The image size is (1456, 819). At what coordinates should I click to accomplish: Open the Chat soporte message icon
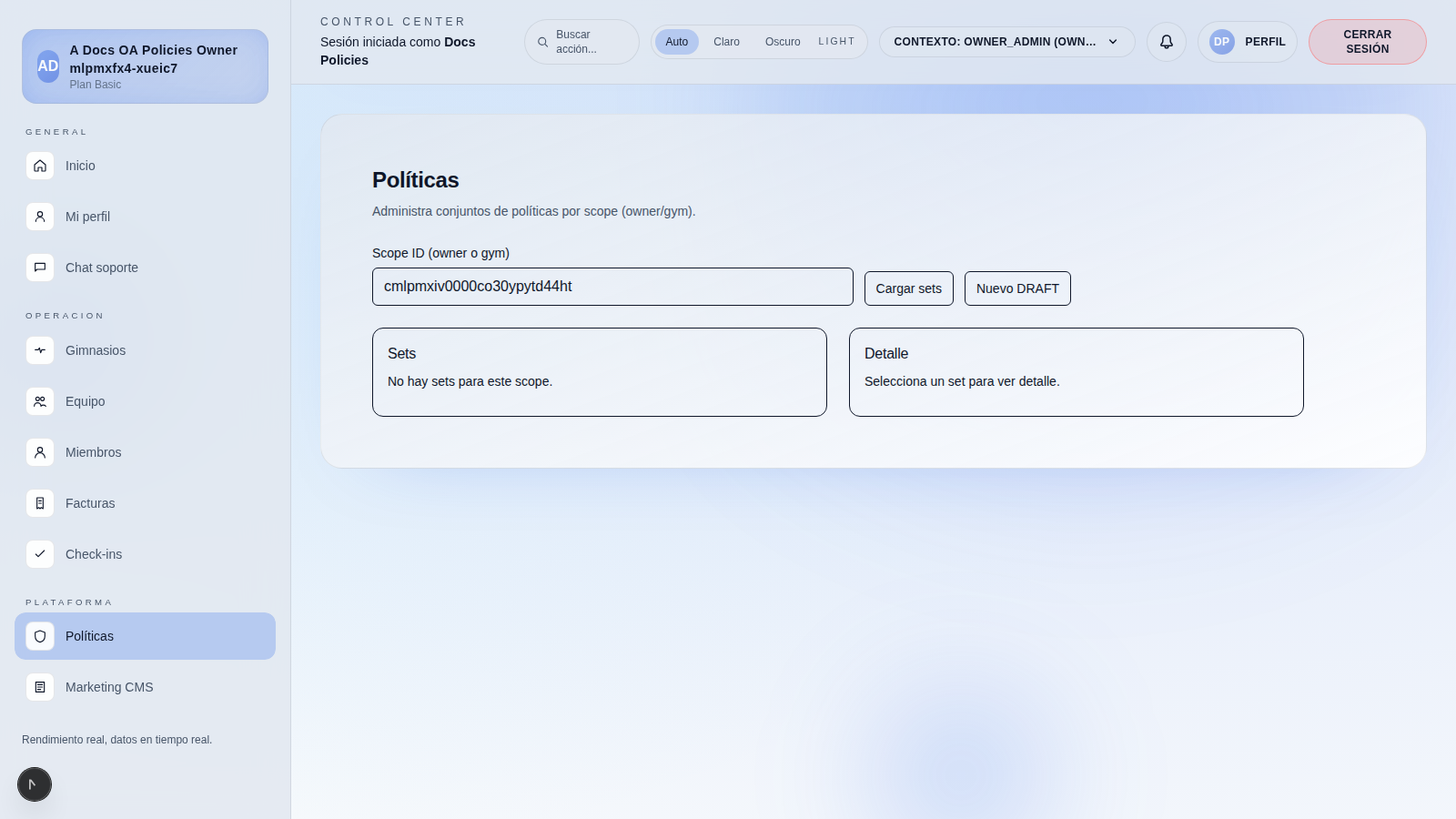point(40,268)
